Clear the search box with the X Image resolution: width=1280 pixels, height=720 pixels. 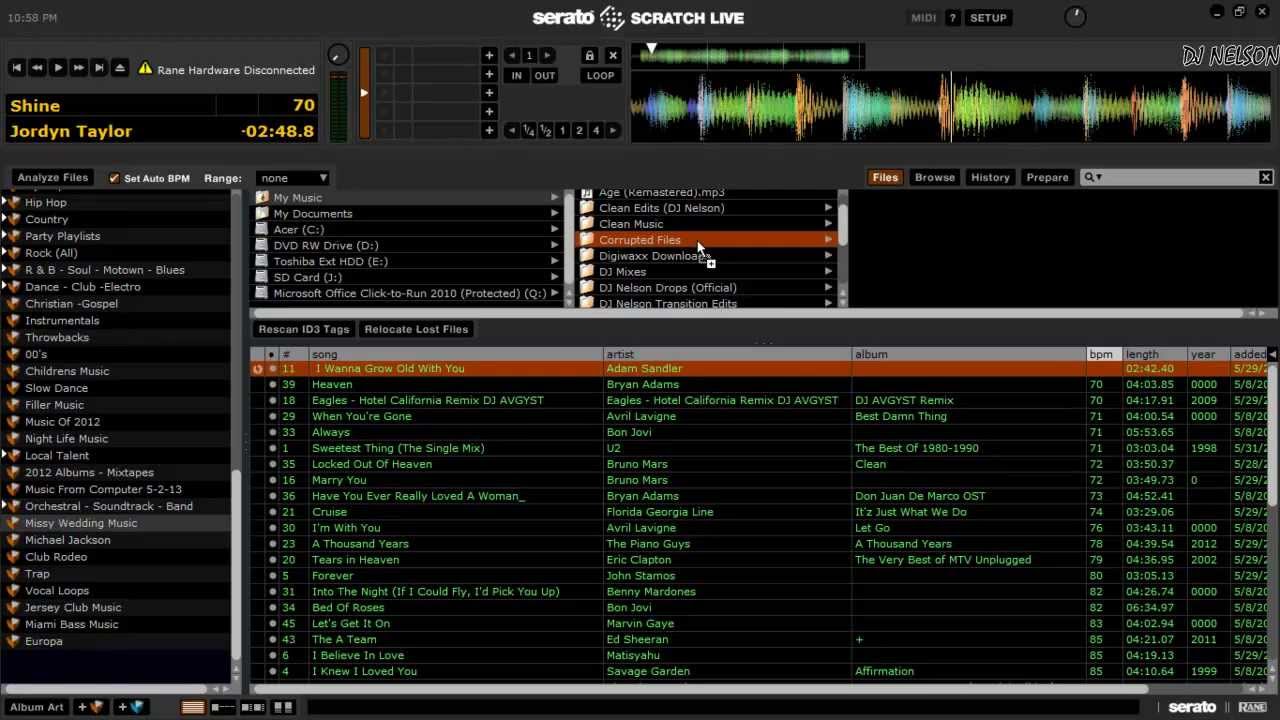click(1265, 178)
